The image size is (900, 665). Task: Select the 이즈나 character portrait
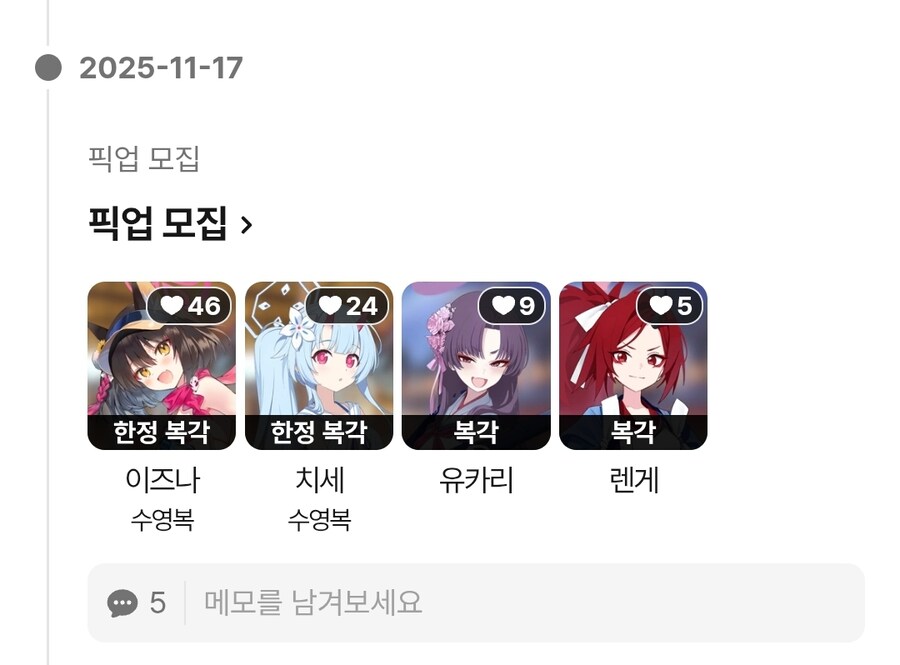tap(161, 365)
